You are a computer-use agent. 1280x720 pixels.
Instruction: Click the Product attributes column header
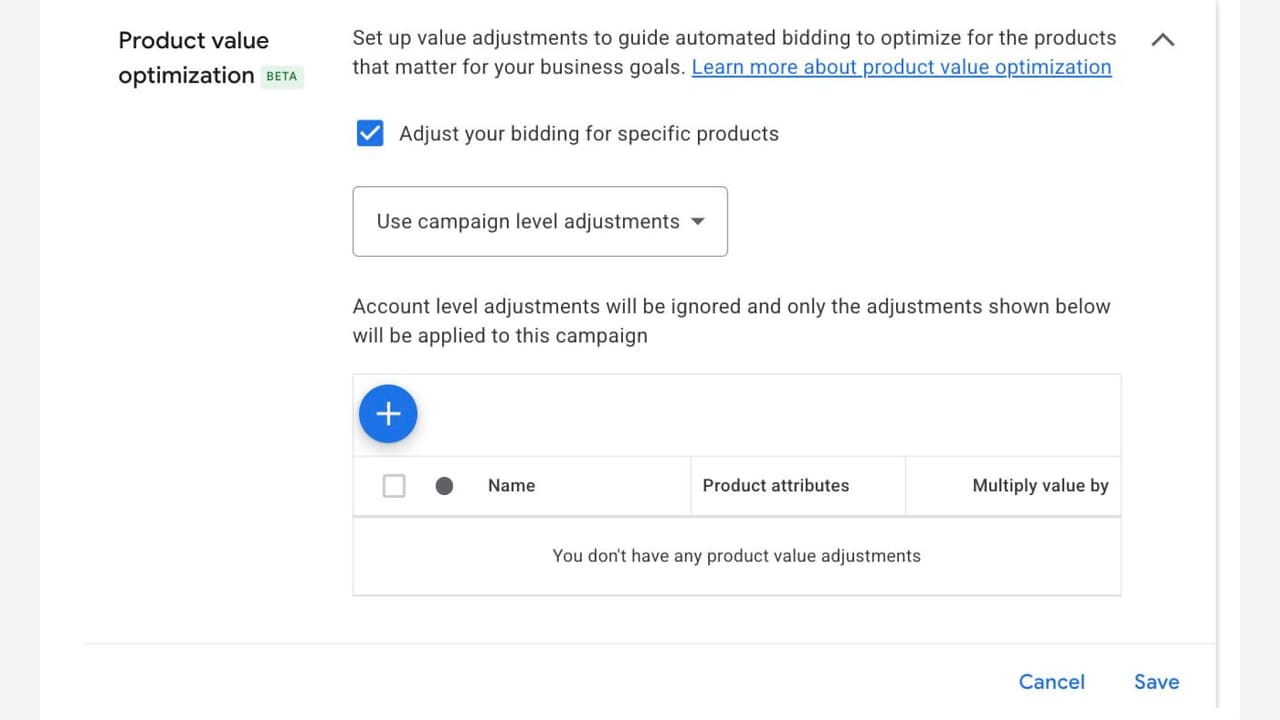776,486
